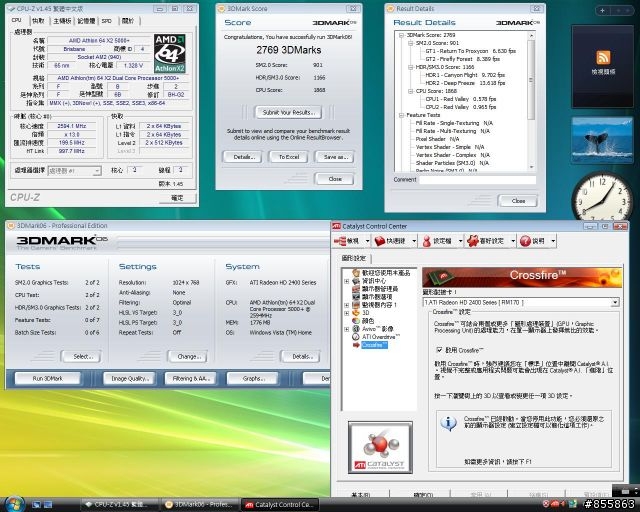The width and height of the screenshot is (640, 512).
Task: Click the Save as button in Score window
Action: point(334,157)
